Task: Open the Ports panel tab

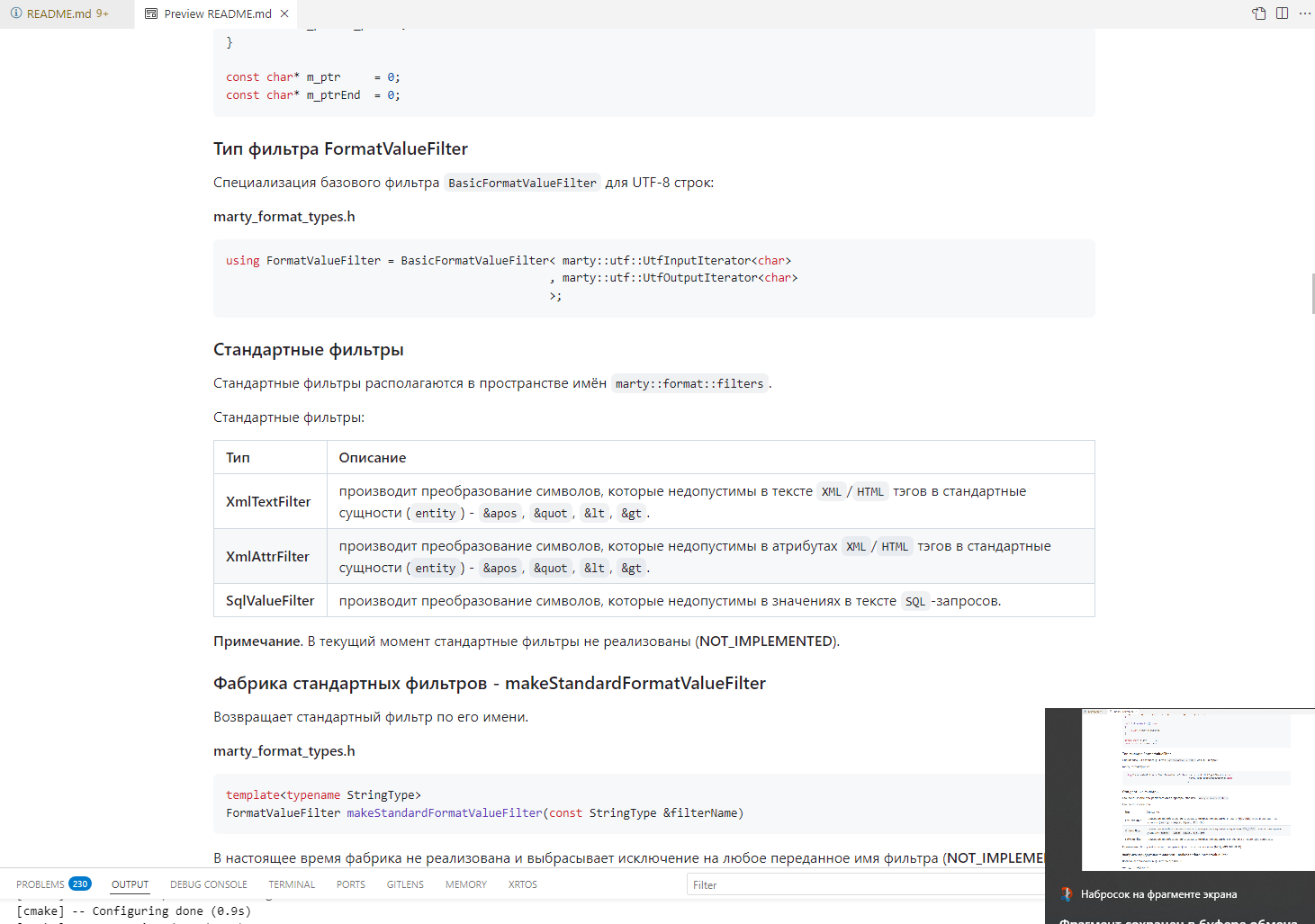Action: [x=350, y=884]
